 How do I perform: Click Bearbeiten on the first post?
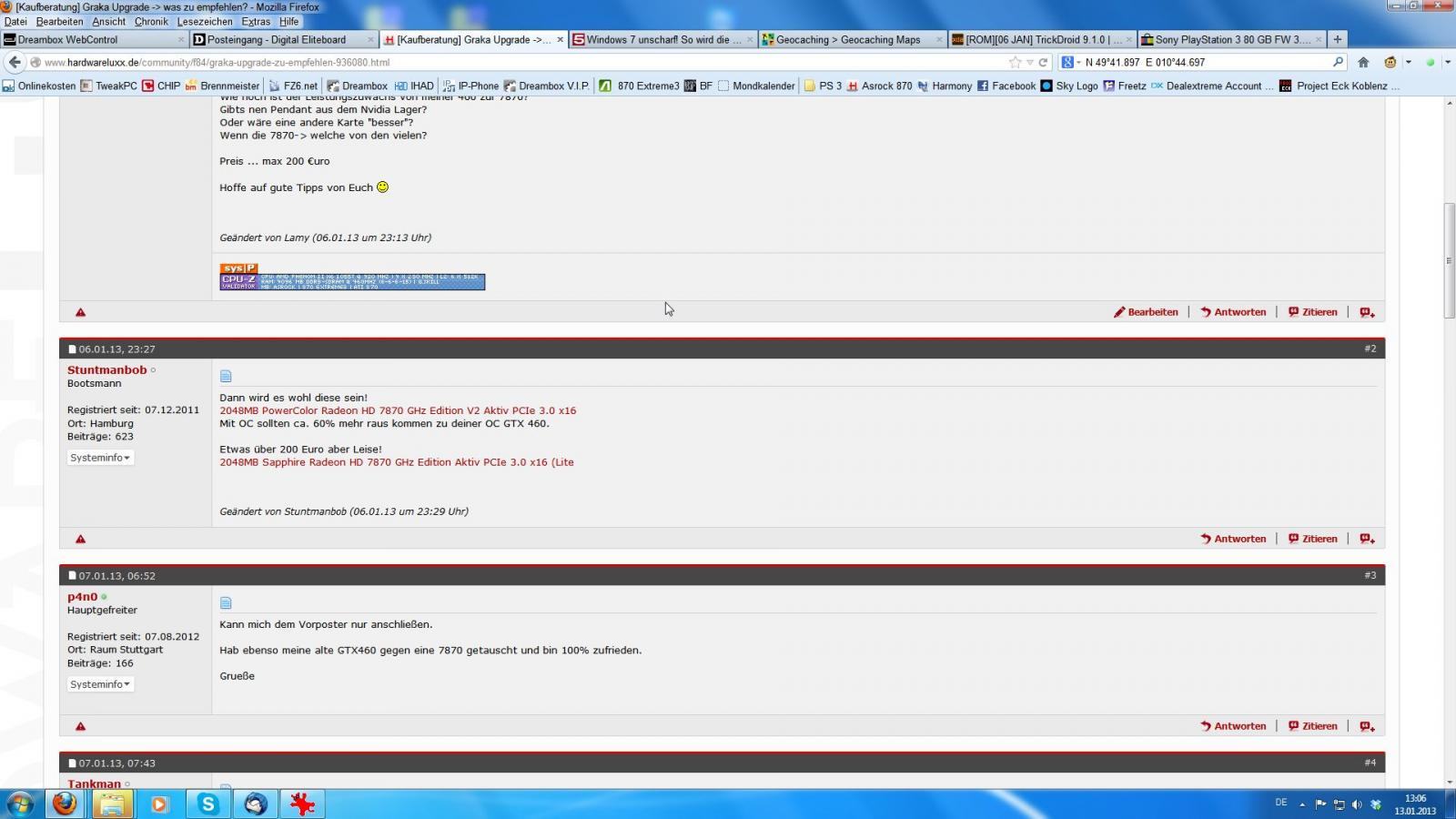(x=1146, y=312)
